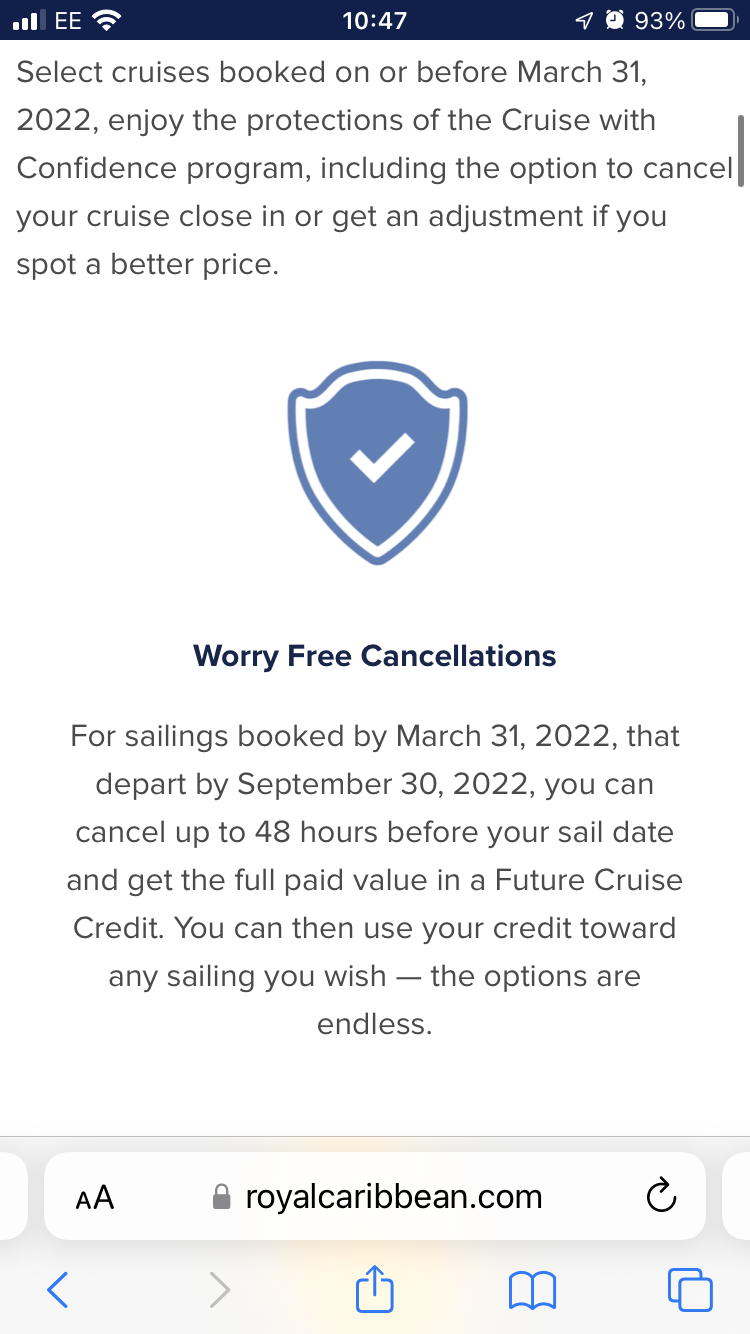The width and height of the screenshot is (750, 1334).
Task: Open the AA text size menu
Action: (x=95, y=1196)
